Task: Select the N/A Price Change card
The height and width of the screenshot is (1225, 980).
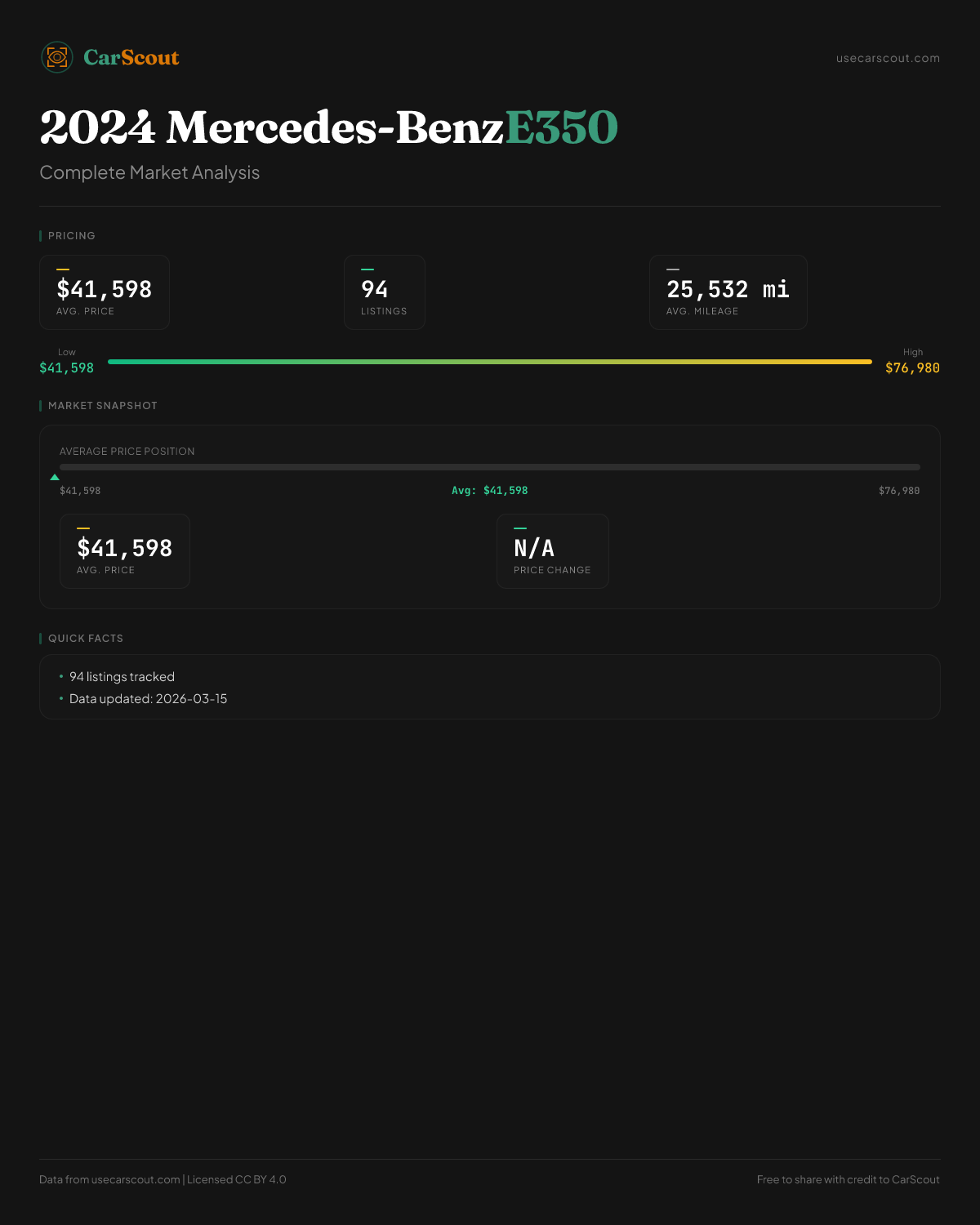Action: tap(552, 551)
